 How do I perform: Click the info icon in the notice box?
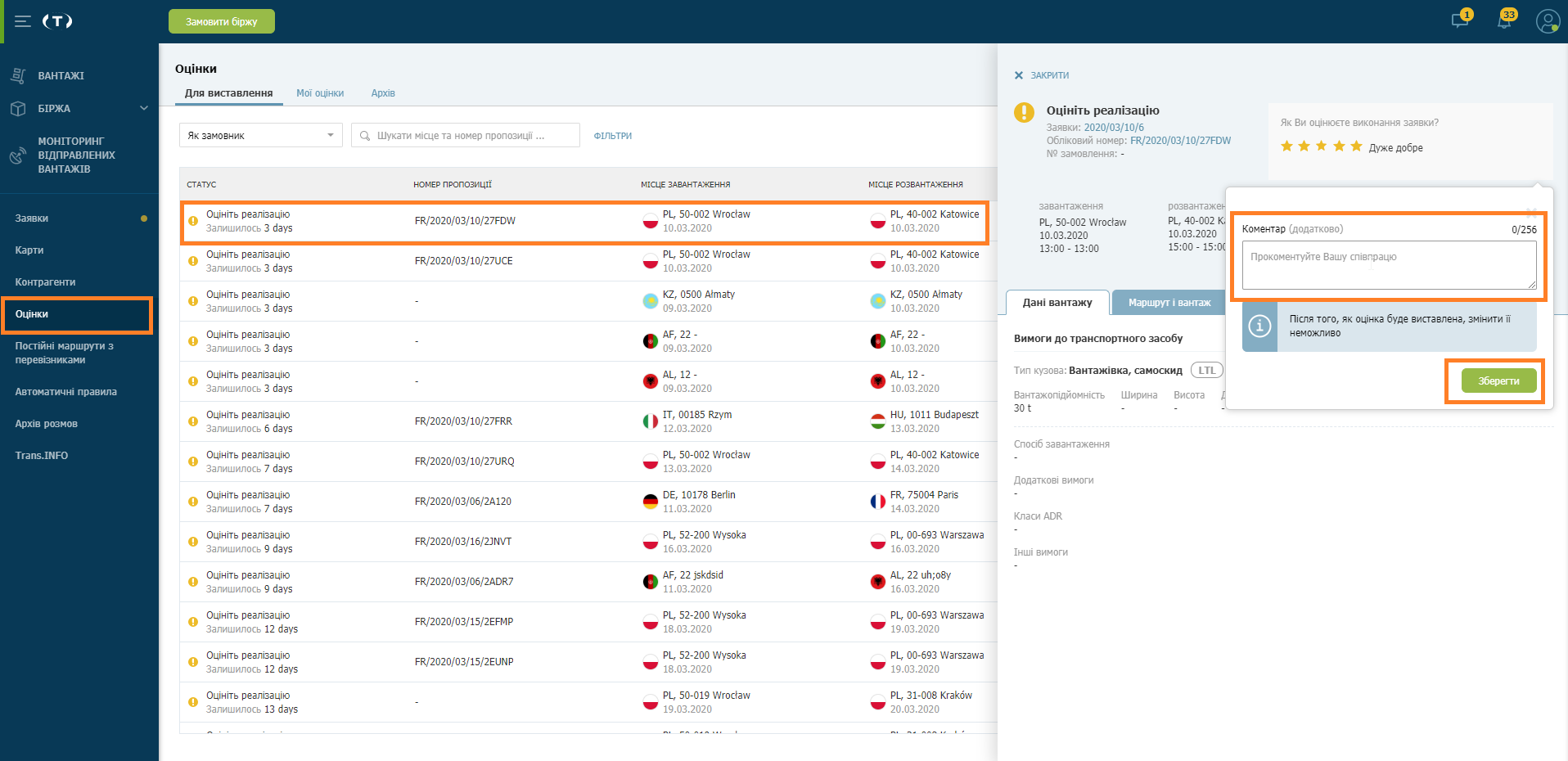pyautogui.click(x=1259, y=326)
